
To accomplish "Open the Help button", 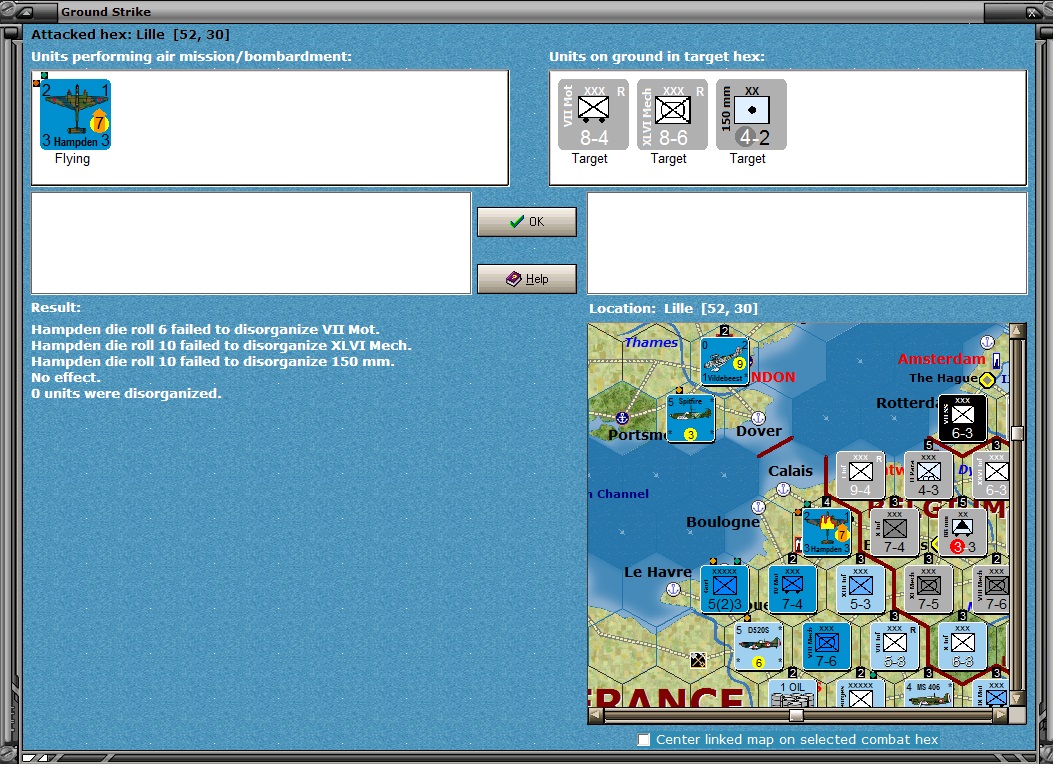I will tap(526, 279).
